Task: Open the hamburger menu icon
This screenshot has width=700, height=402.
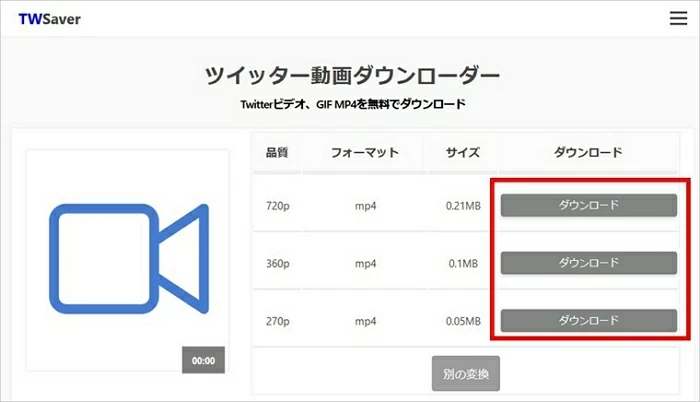Action: pos(678,18)
